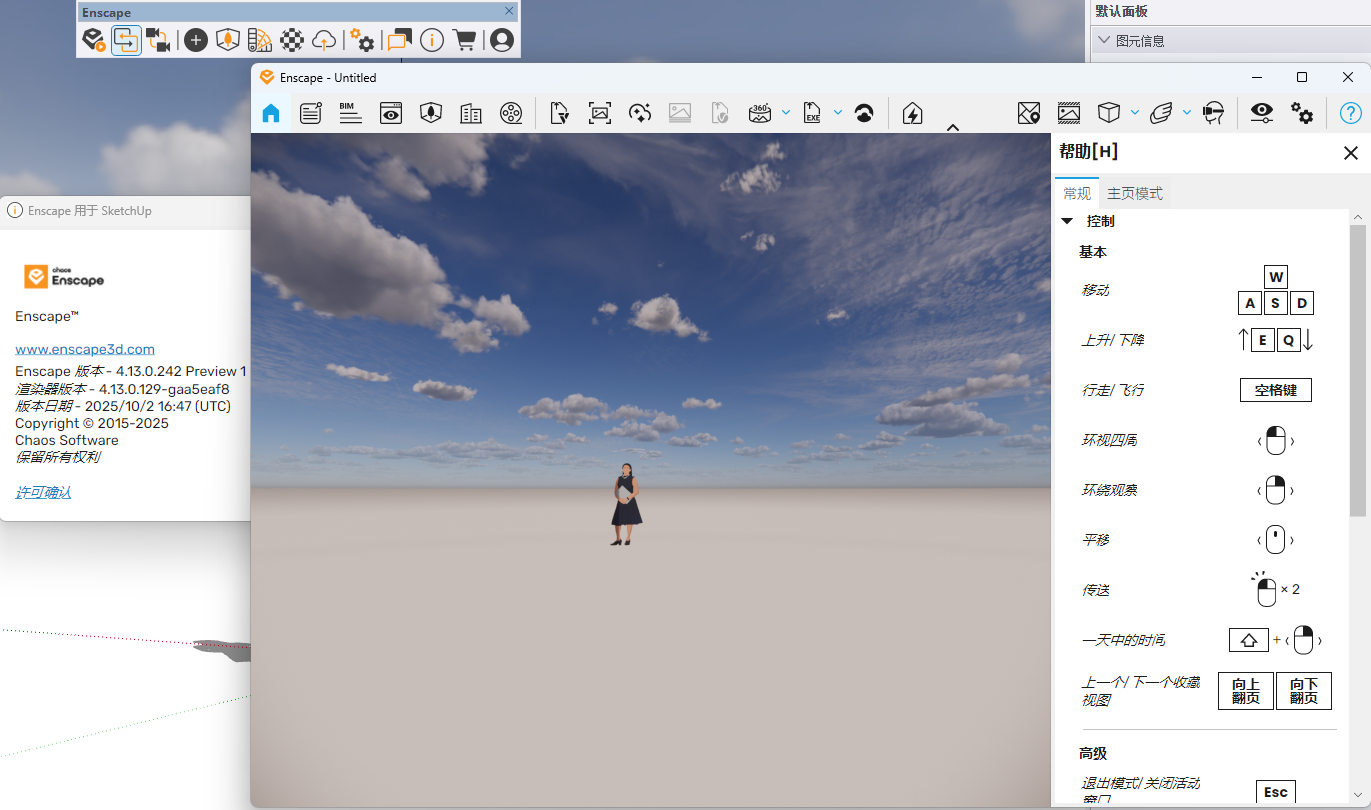Open dropdown arrow next to 360 panorama

[786, 112]
